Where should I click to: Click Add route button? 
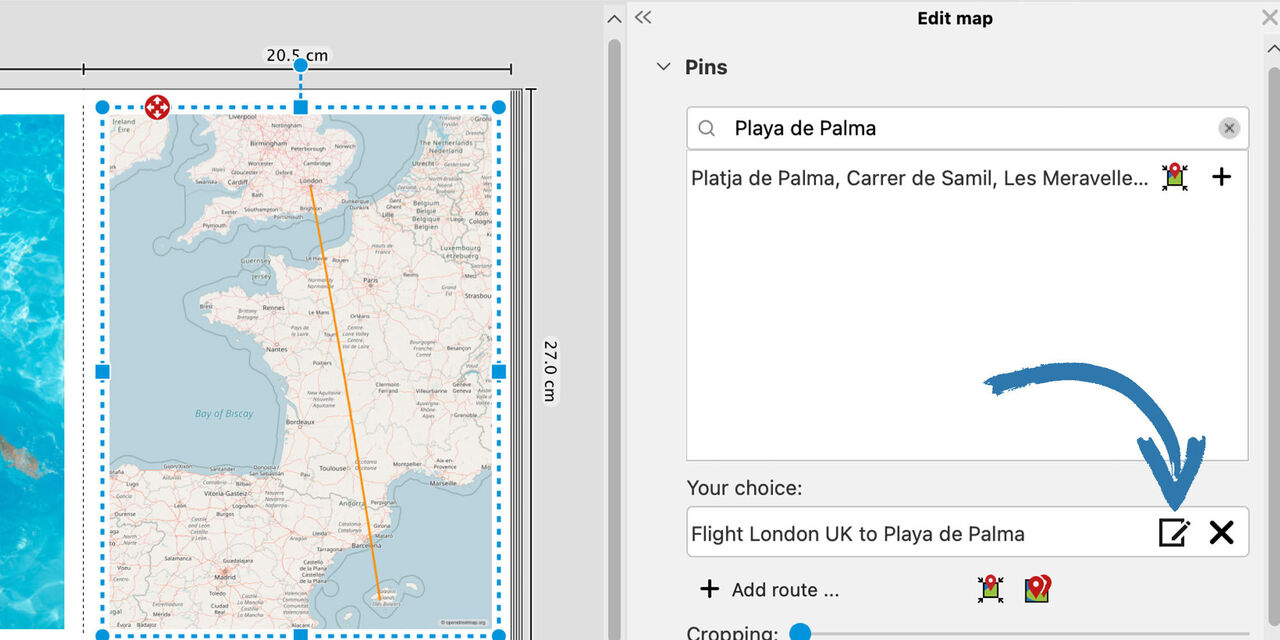pyautogui.click(x=769, y=589)
